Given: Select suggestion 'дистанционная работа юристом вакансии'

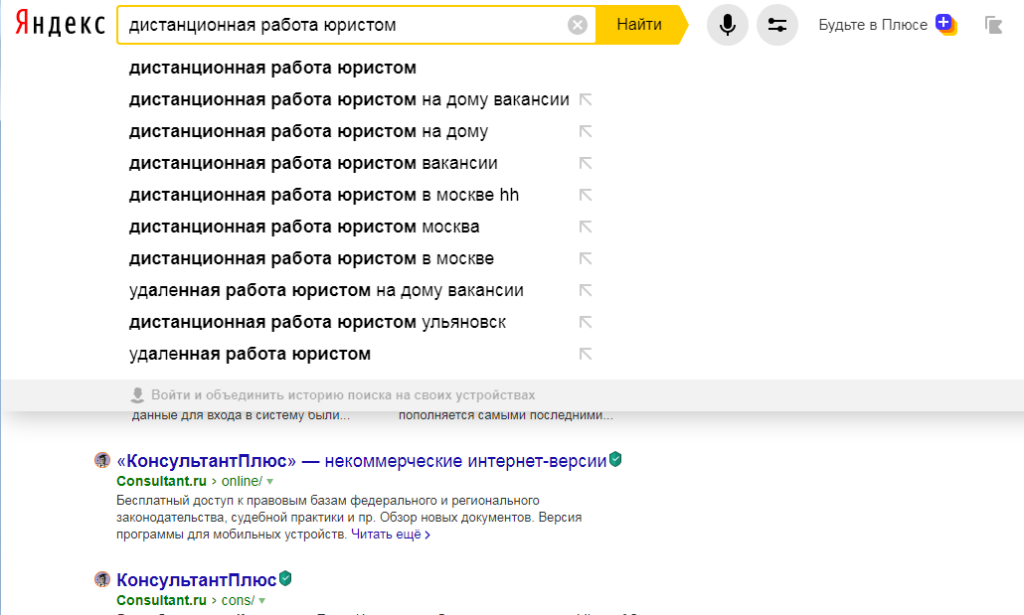Looking at the screenshot, I should (x=313, y=163).
